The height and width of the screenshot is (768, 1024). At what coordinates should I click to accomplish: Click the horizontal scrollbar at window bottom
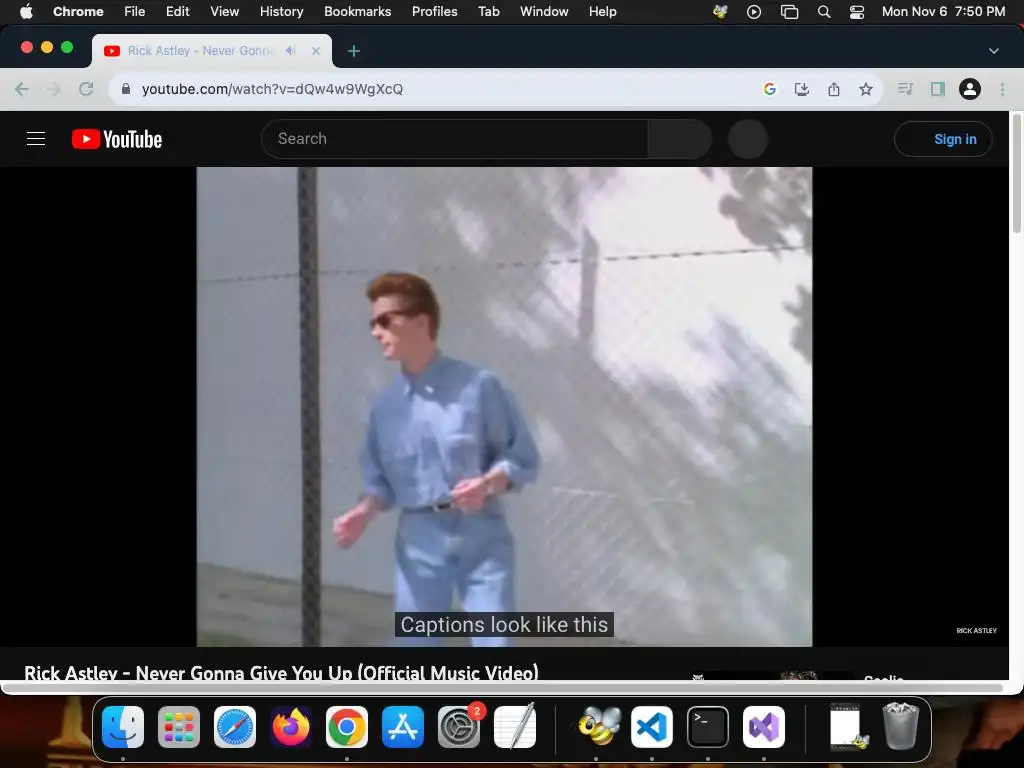coord(503,688)
